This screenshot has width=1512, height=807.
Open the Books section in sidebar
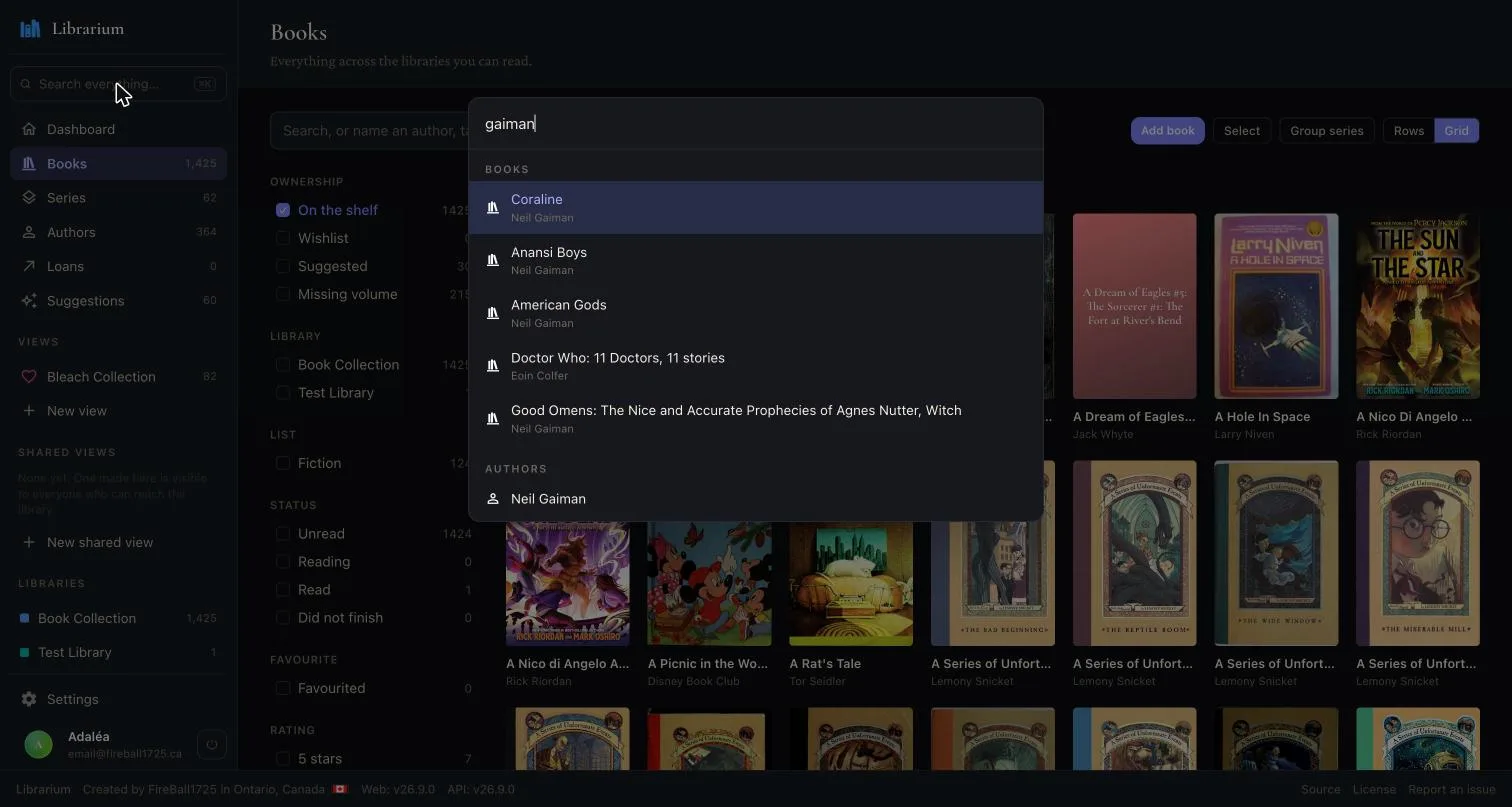click(x=118, y=164)
